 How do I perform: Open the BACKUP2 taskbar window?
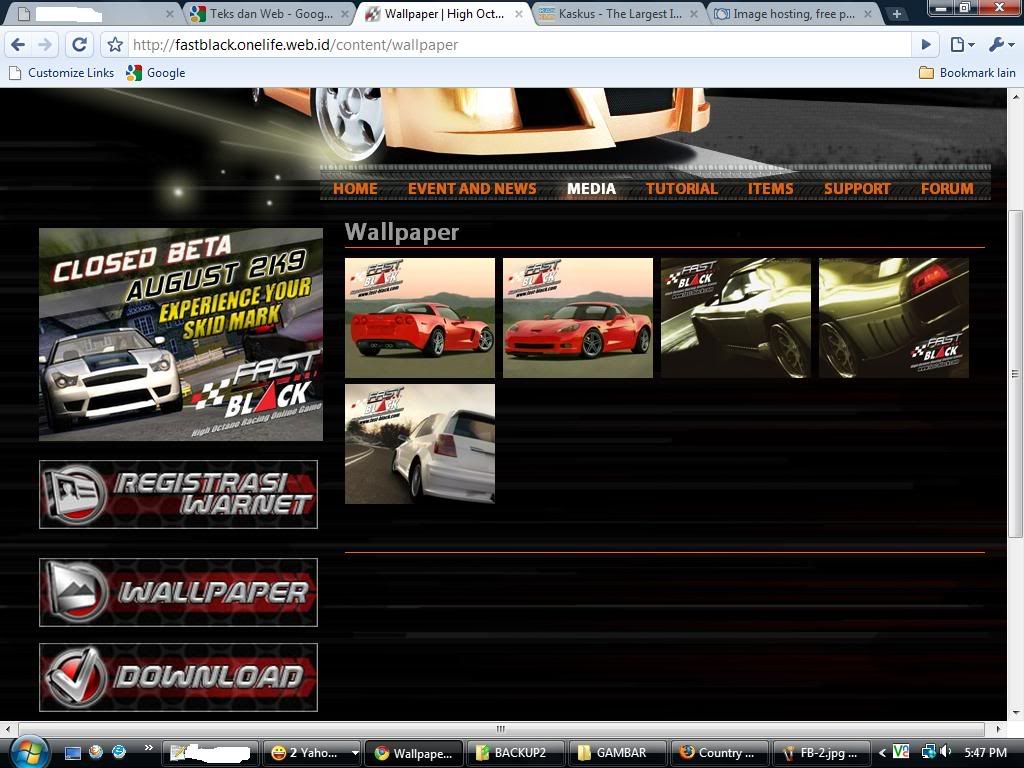coord(516,753)
